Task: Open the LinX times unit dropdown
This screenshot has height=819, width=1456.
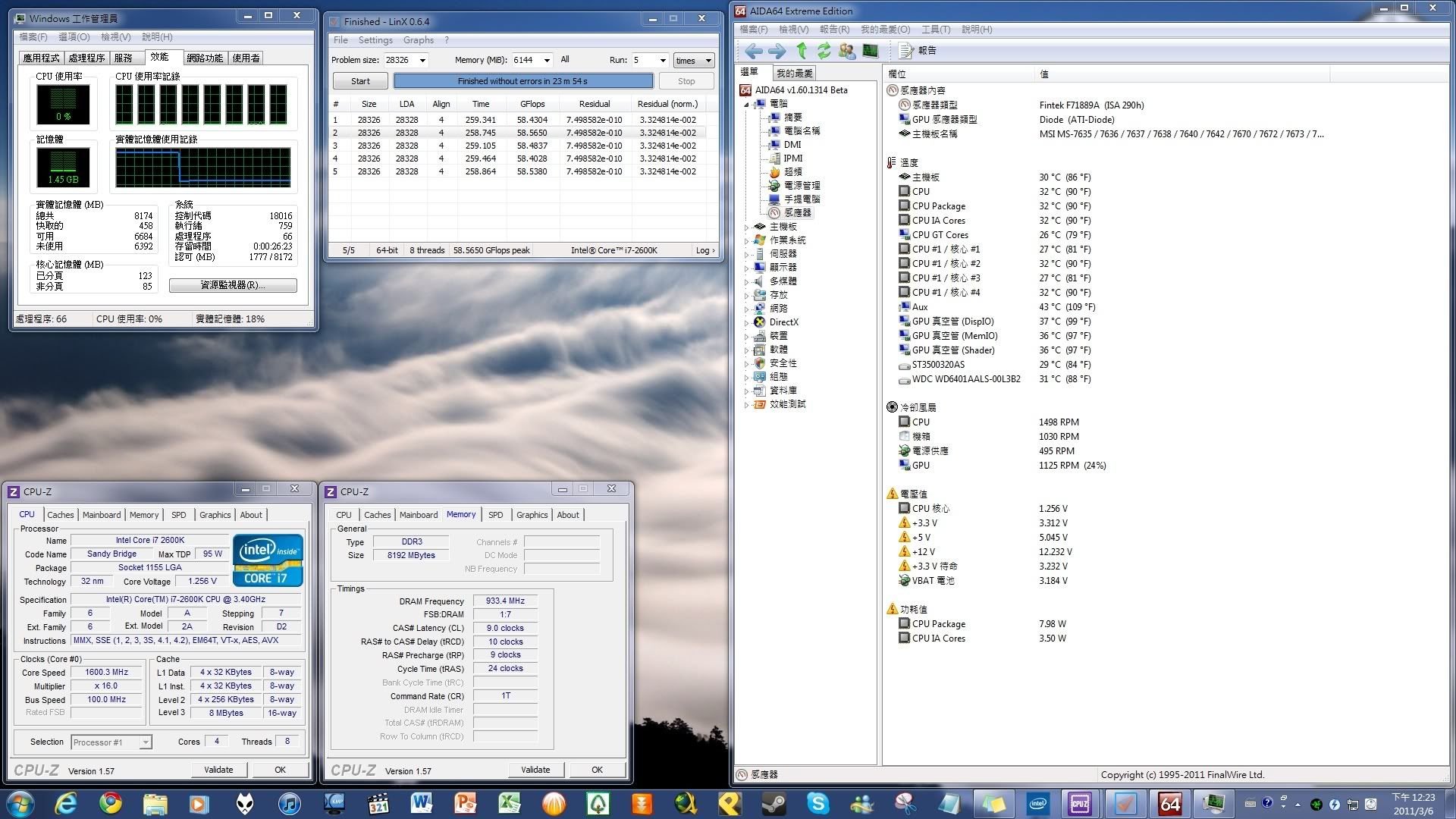Action: [694, 60]
